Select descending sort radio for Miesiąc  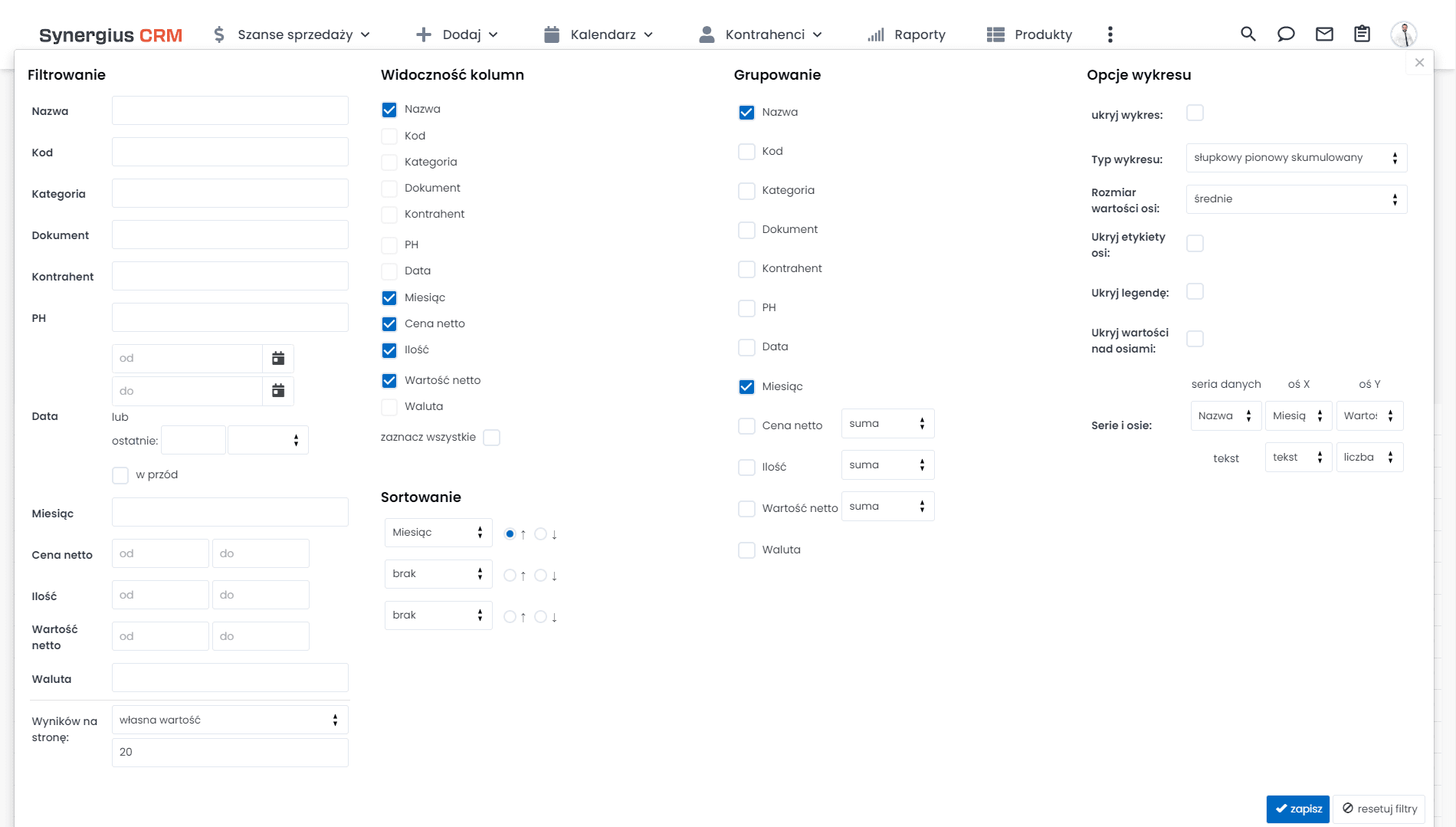(541, 534)
